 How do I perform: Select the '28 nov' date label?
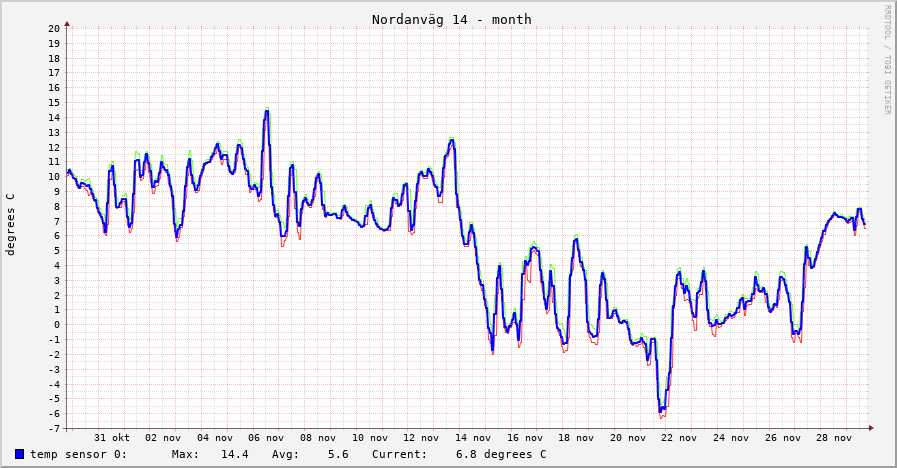pyautogui.click(x=834, y=438)
